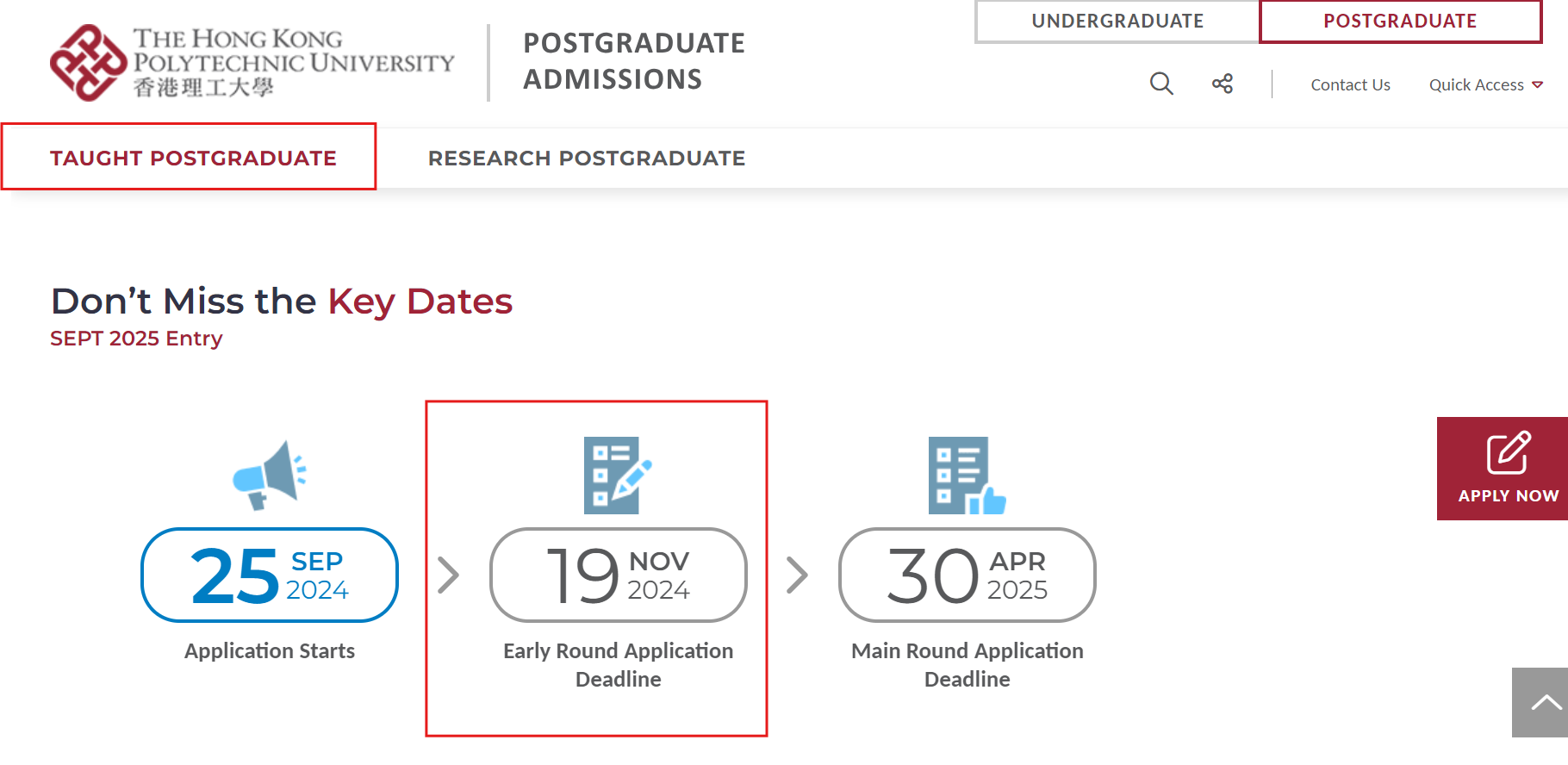Click the chevron after 19 Nov date
Image resolution: width=1568 pixels, height=765 pixels.
[797, 575]
